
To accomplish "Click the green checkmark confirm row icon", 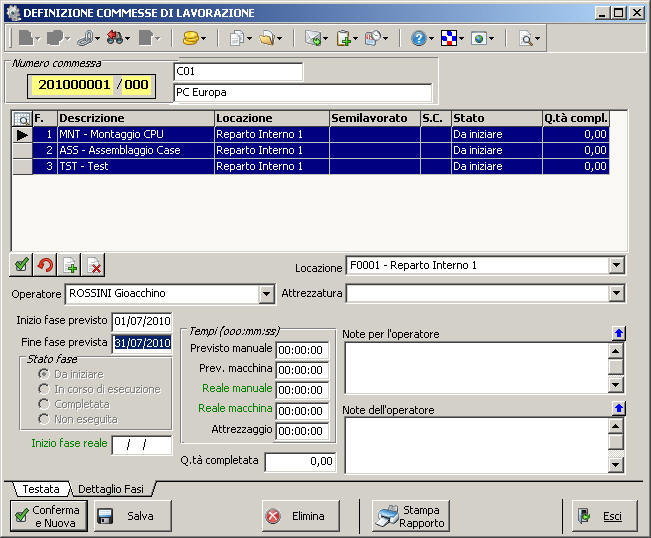I will [x=20, y=265].
